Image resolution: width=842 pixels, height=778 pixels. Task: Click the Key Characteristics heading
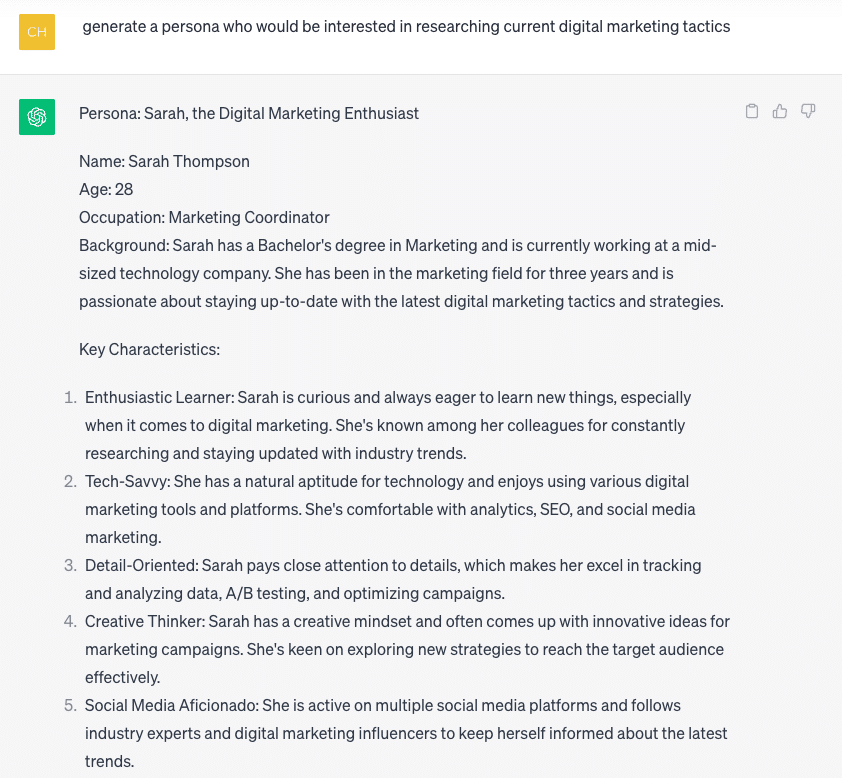point(149,349)
